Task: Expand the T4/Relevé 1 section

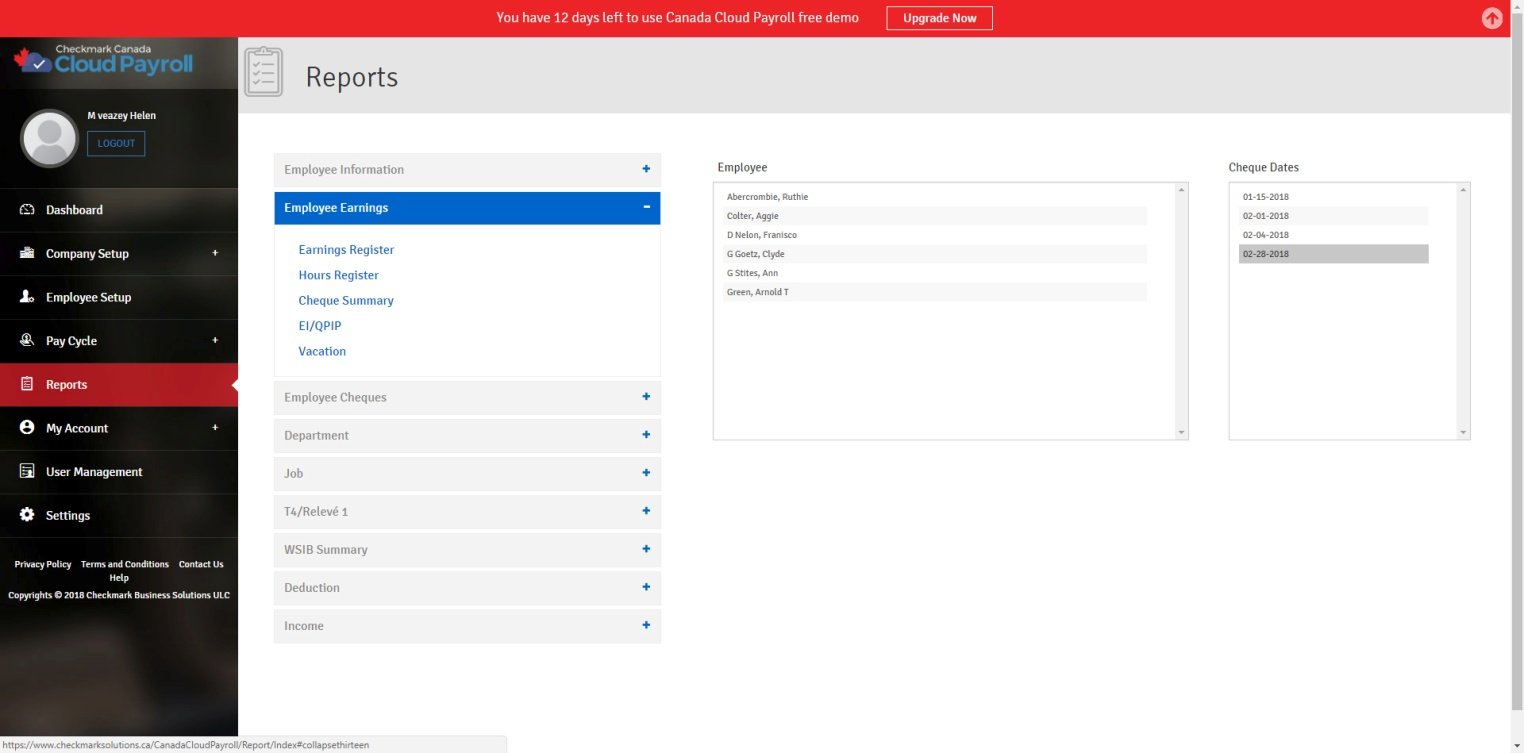Action: [x=646, y=511]
